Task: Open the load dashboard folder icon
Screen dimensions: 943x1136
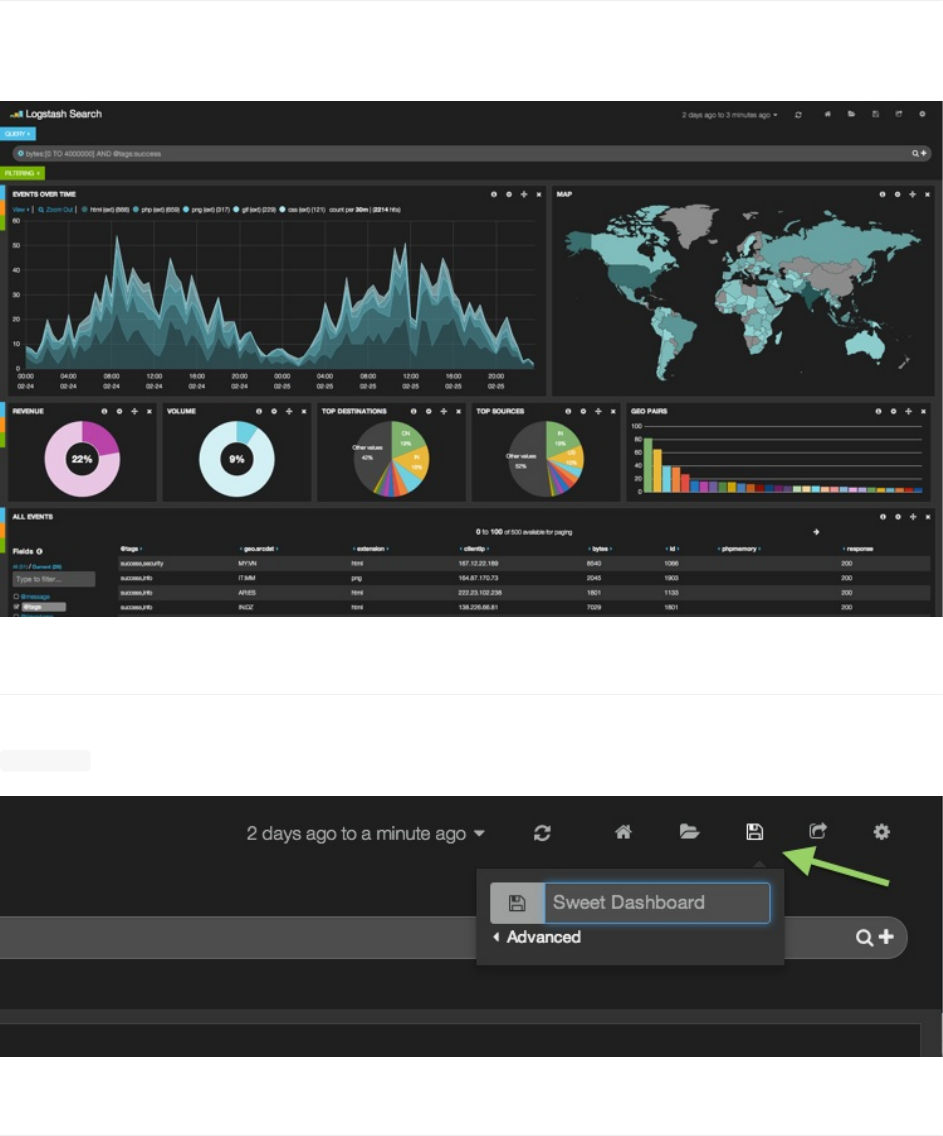Action: (689, 832)
